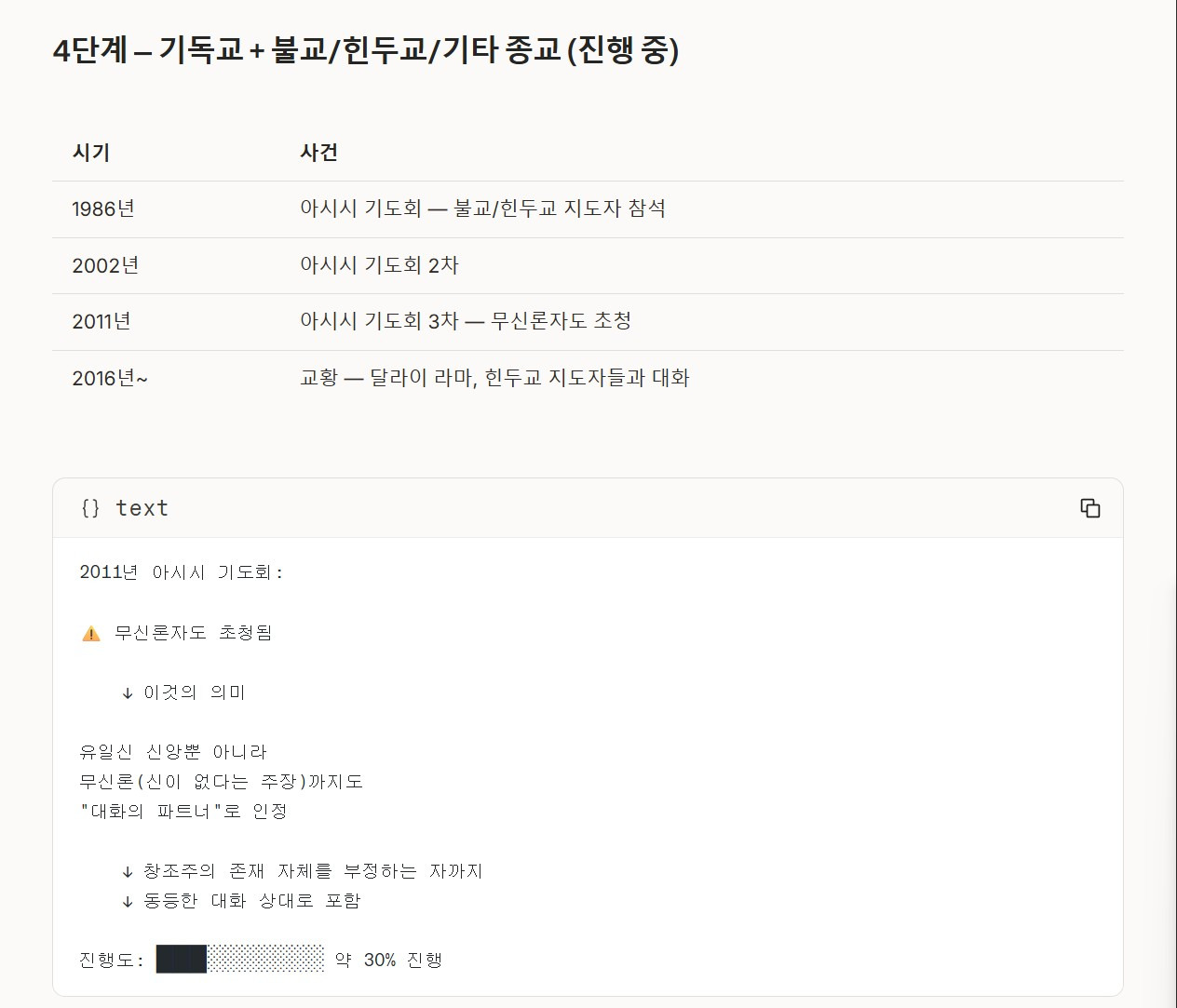Select the 시기 column header
The height and width of the screenshot is (1008, 1177).
tap(91, 153)
